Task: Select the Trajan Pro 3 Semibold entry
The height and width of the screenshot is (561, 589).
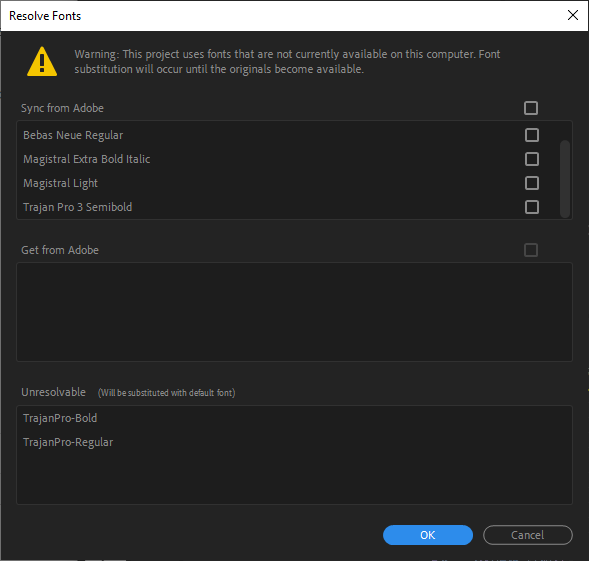Action: [x=78, y=207]
